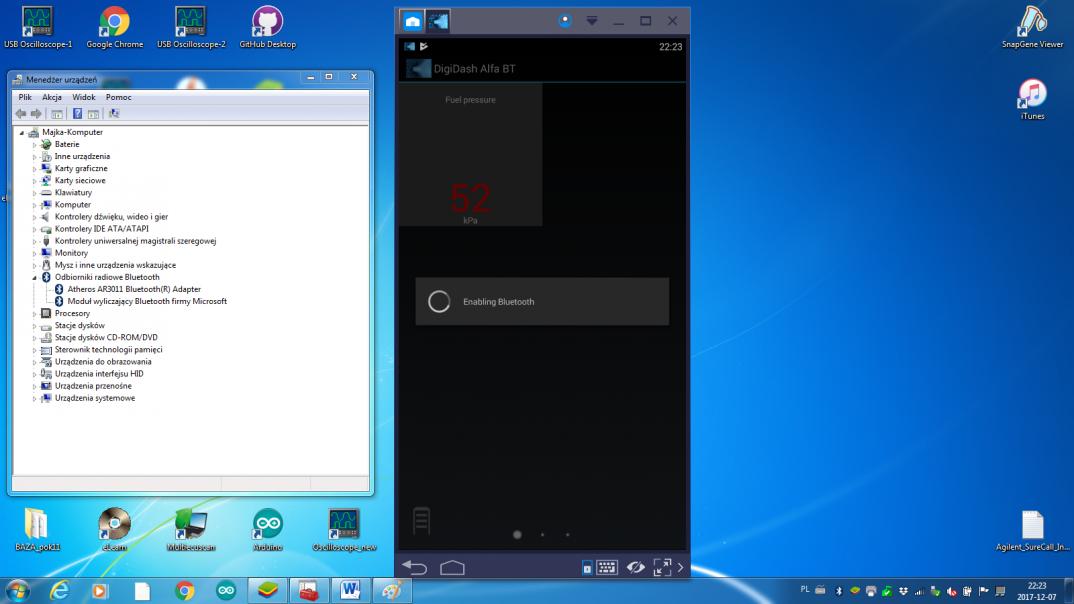
Task: Open the BlueStacks title bar dropdown arrow
Action: click(x=592, y=21)
